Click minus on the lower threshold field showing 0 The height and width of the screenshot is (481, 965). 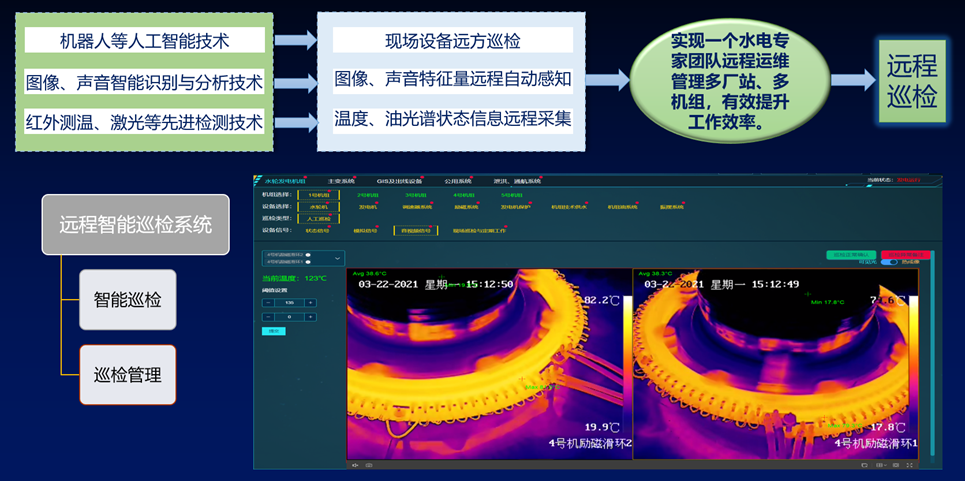(269, 317)
